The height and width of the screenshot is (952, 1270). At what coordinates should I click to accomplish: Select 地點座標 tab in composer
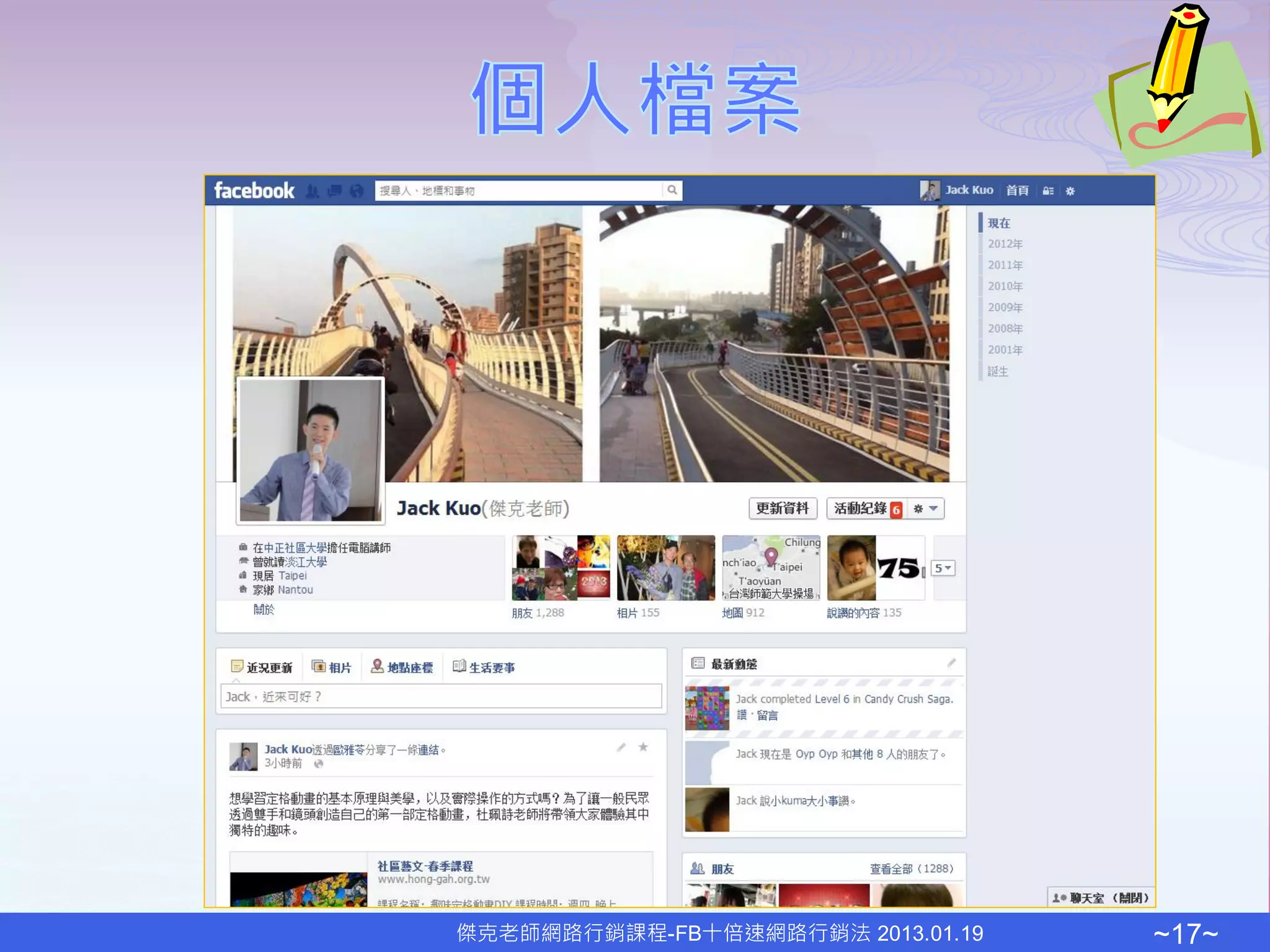pyautogui.click(x=402, y=668)
